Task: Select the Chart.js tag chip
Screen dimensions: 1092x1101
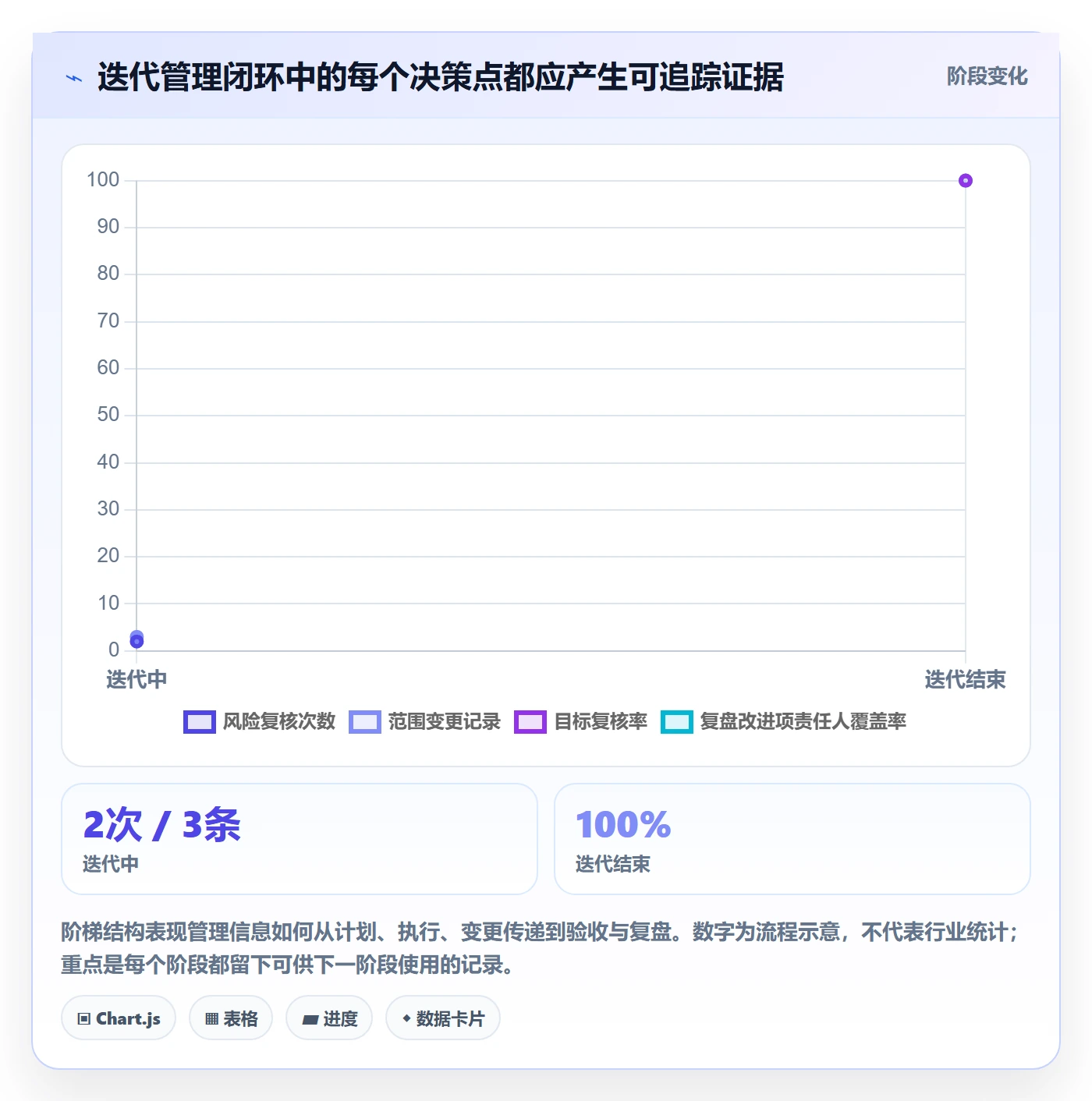Action: pos(119,1018)
